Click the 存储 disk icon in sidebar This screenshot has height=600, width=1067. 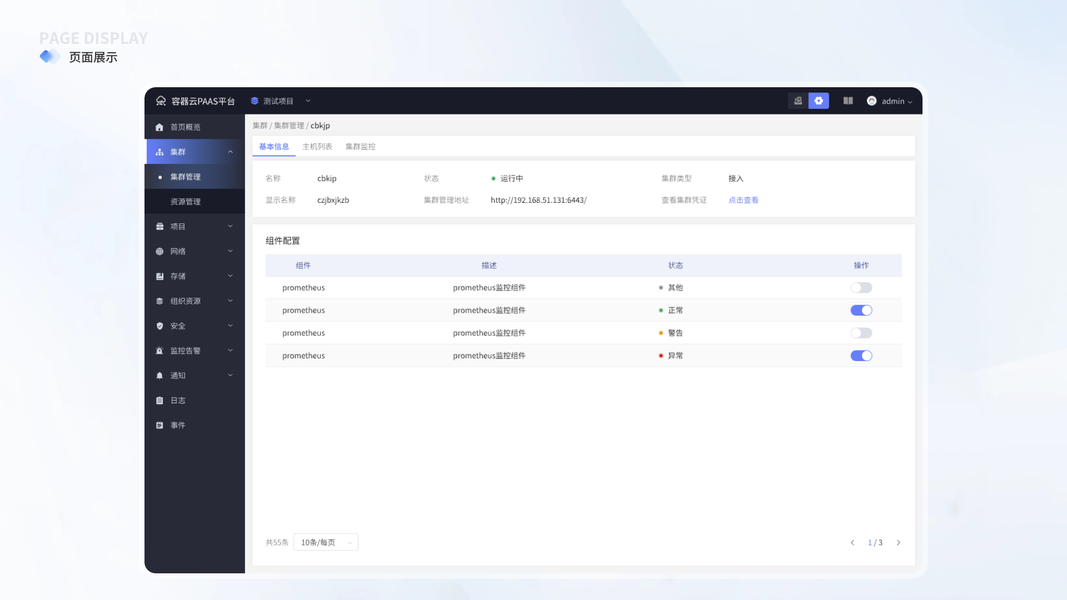159,276
